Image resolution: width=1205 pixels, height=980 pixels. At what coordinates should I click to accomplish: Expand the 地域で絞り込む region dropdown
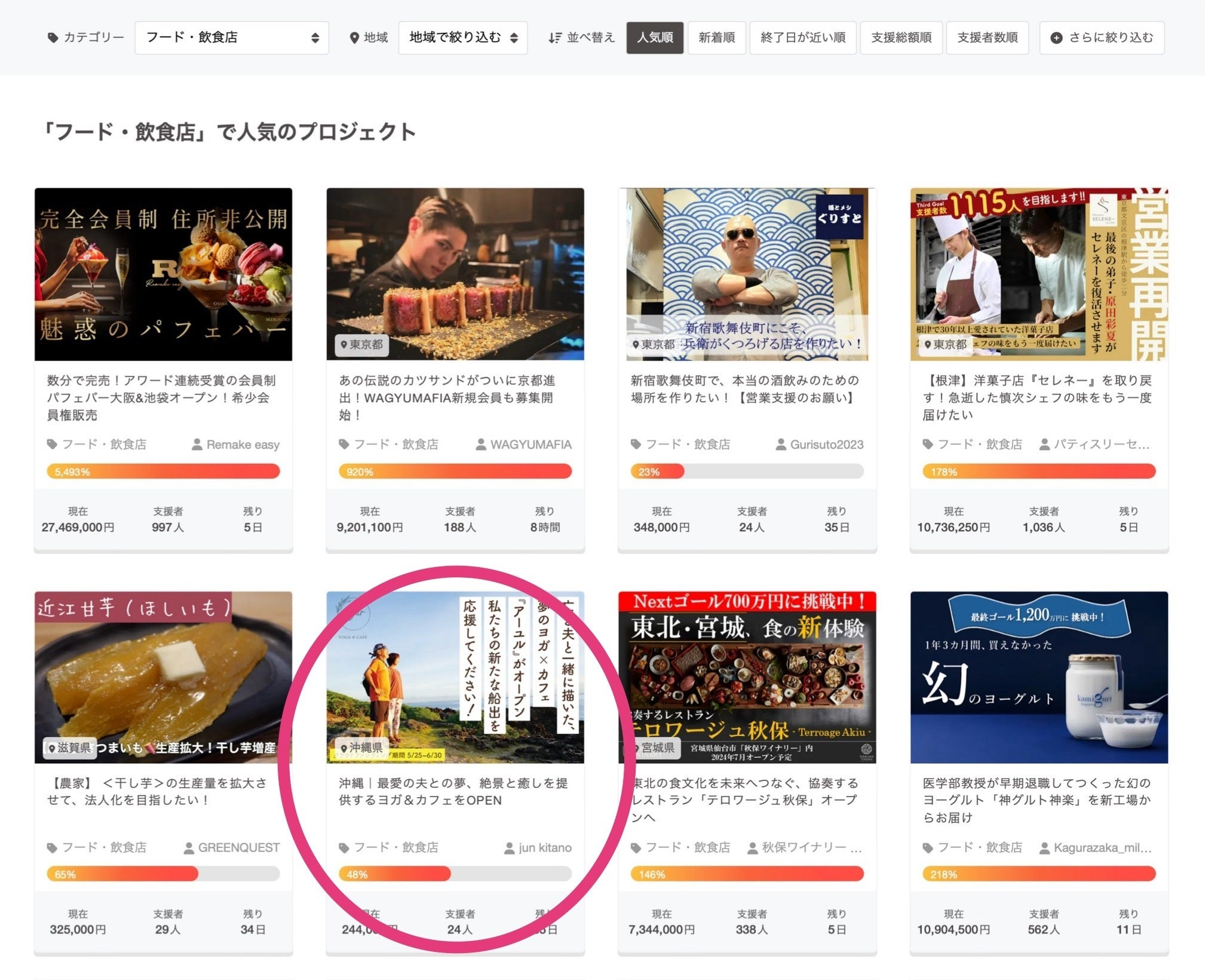462,38
